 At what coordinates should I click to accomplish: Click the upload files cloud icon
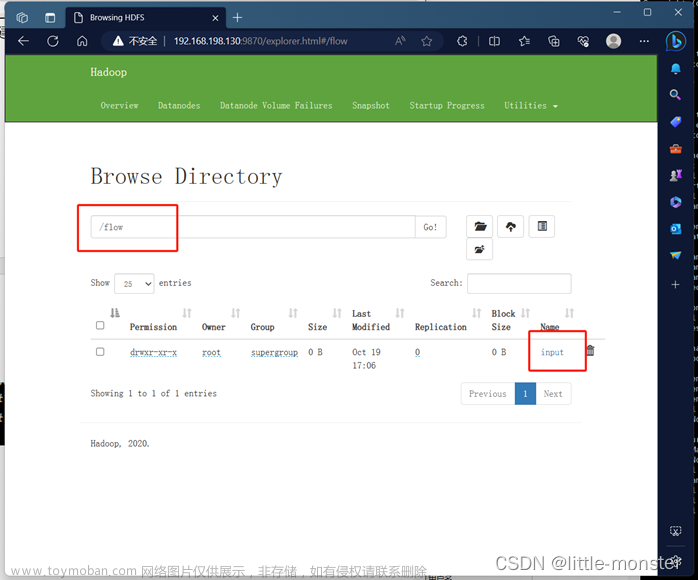pos(511,227)
